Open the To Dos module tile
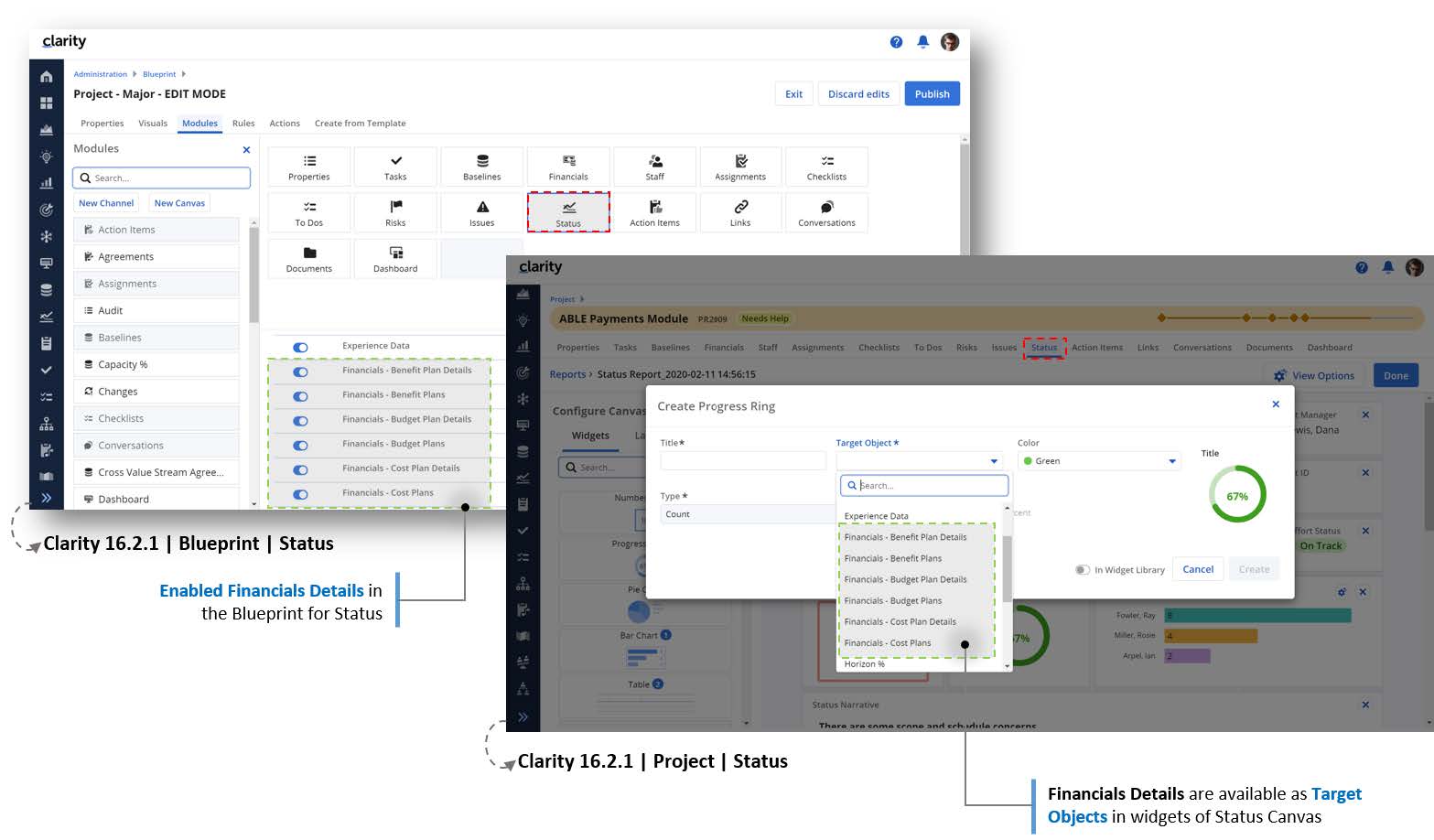The width and height of the screenshot is (1434, 840). tap(308, 212)
